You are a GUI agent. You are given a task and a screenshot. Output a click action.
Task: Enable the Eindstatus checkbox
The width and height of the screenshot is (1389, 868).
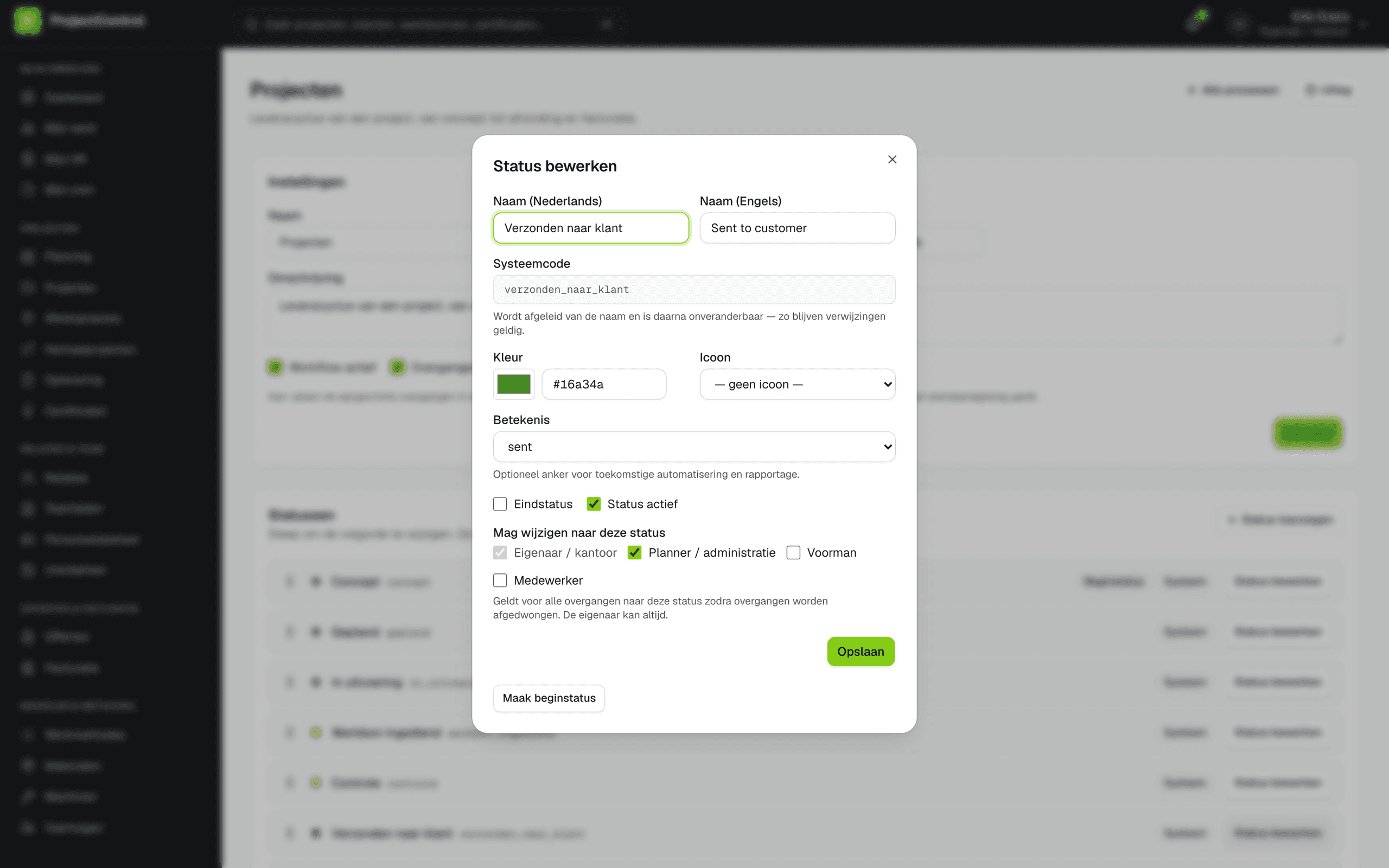point(500,504)
